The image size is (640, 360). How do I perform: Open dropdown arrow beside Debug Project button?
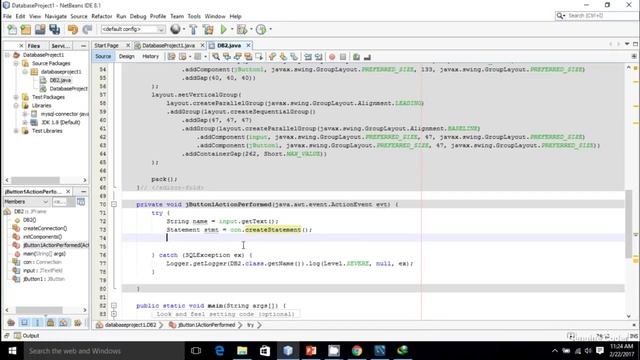click(251, 29)
